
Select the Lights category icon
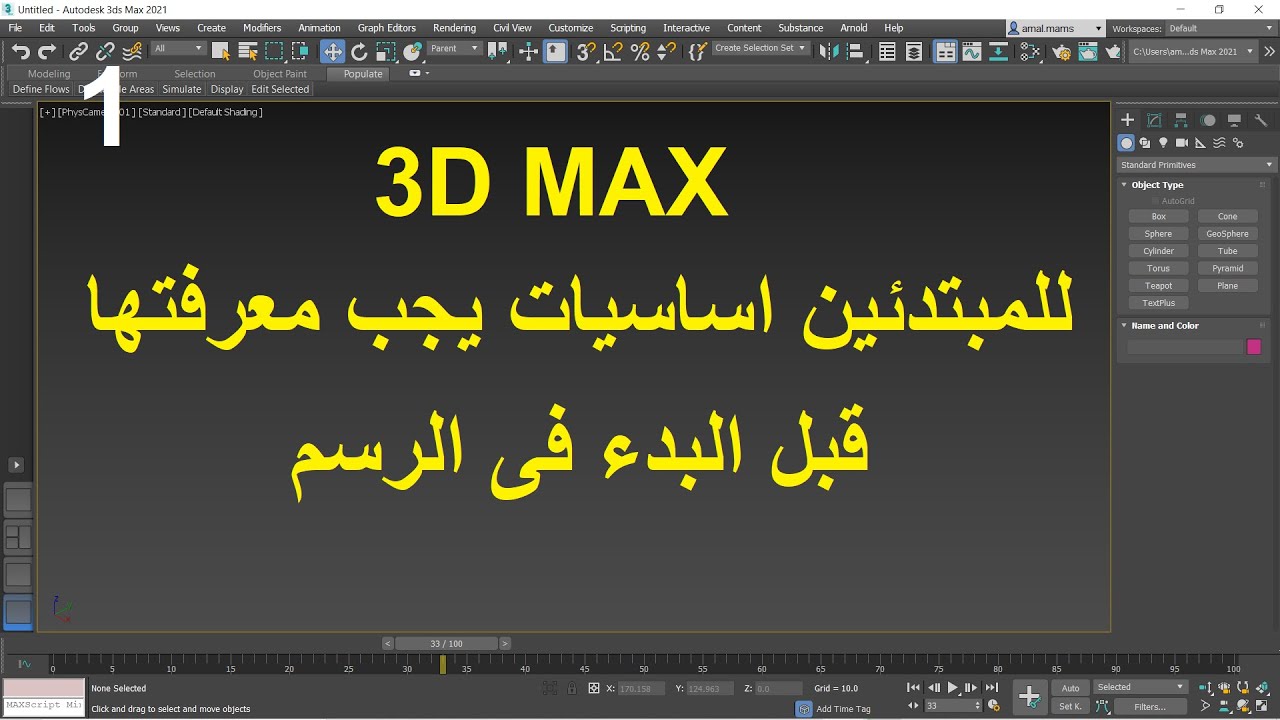point(1163,143)
